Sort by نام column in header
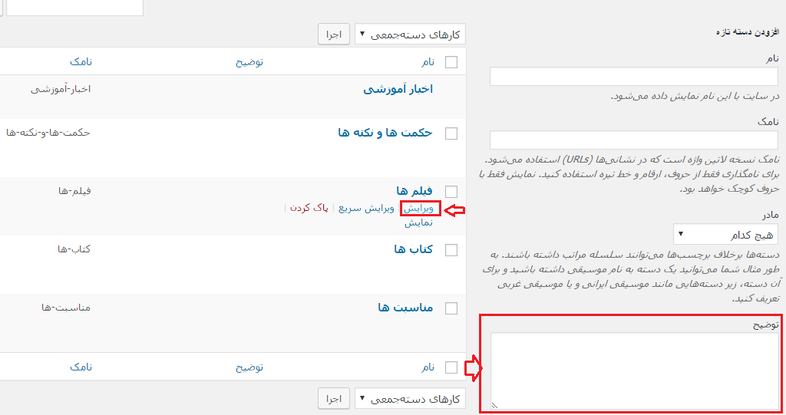The height and width of the screenshot is (415, 786). (x=428, y=62)
